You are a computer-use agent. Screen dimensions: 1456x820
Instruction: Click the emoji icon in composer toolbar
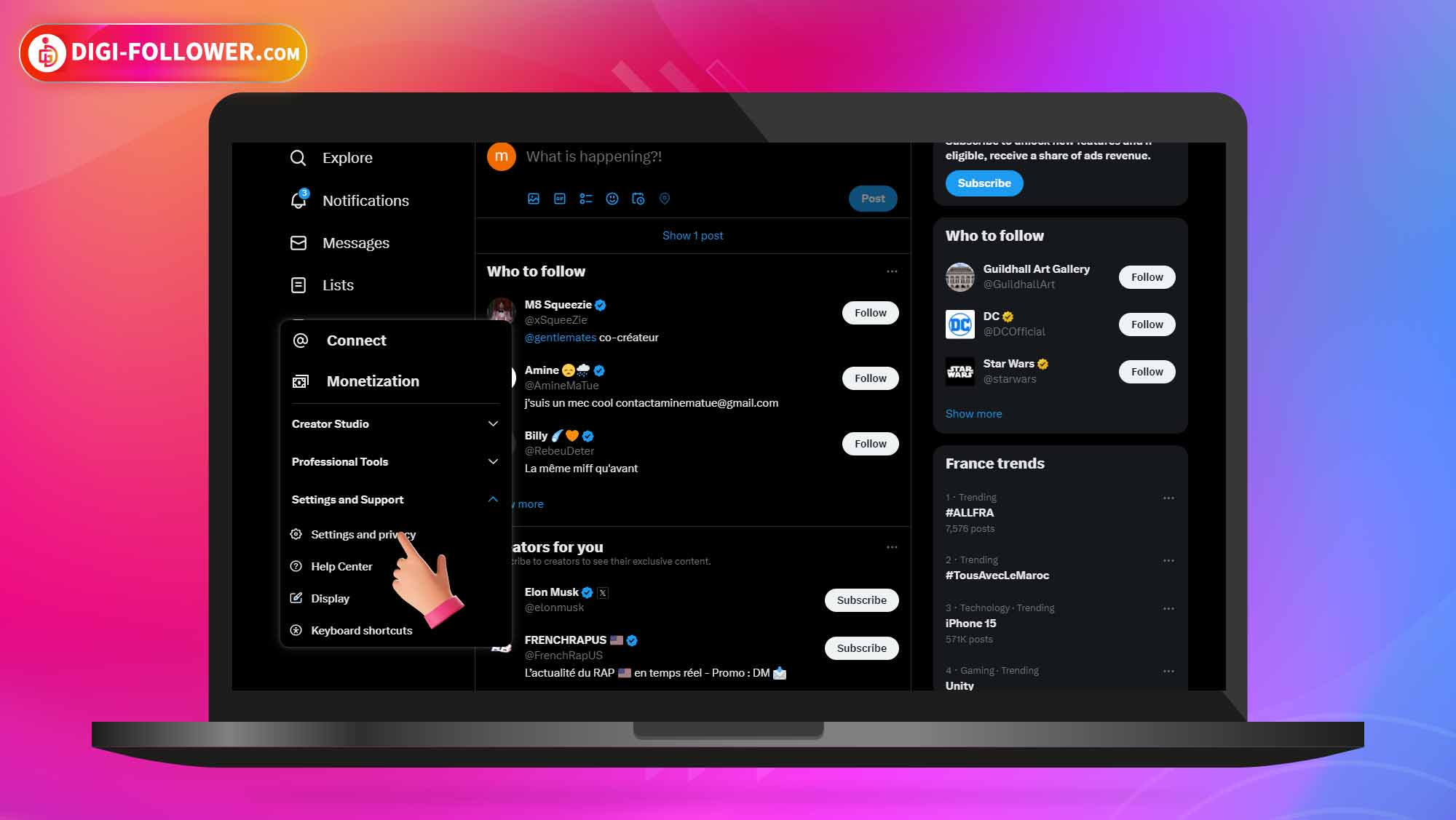point(612,198)
